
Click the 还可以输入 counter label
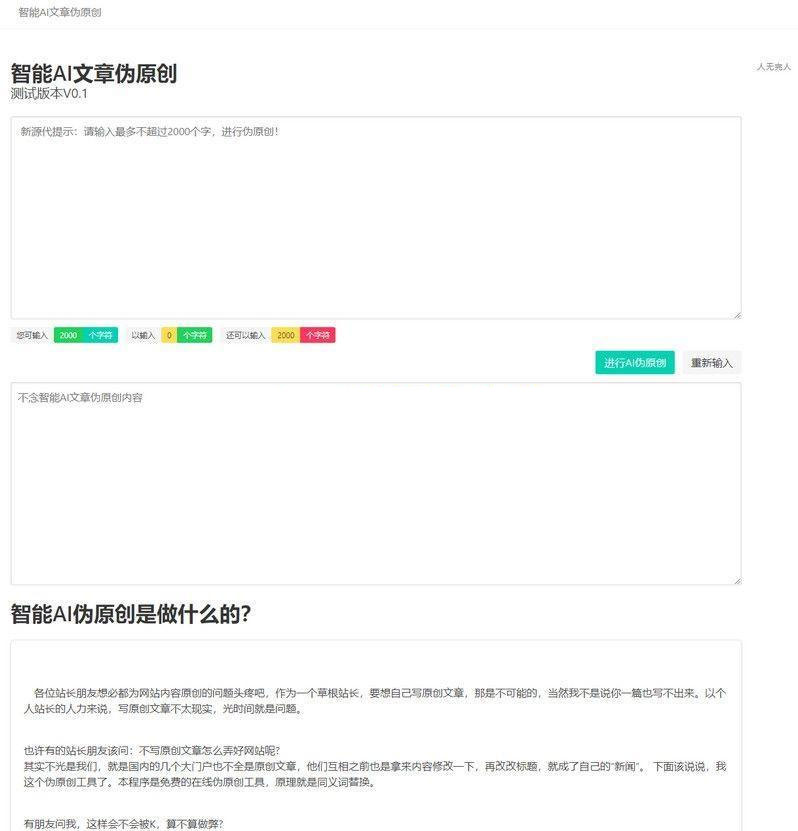point(245,335)
